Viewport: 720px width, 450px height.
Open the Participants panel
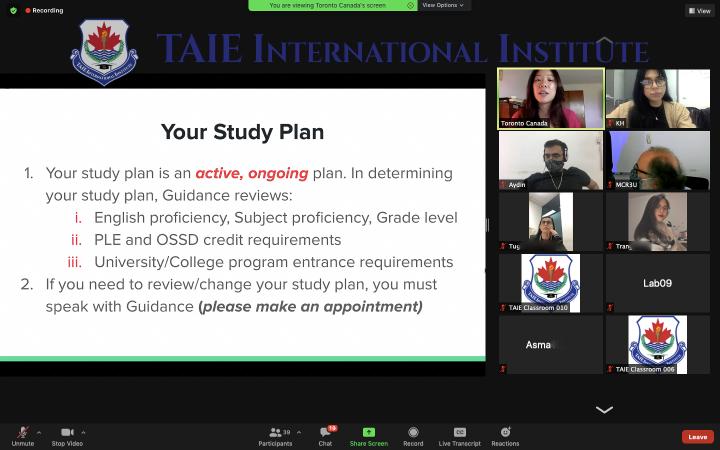(276, 436)
